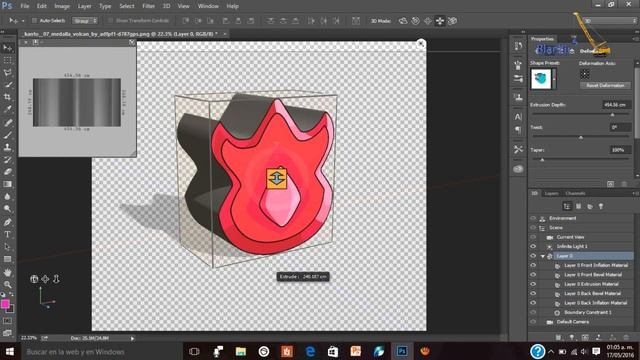
Task: Select the Dodge tool
Action: (x=7, y=209)
